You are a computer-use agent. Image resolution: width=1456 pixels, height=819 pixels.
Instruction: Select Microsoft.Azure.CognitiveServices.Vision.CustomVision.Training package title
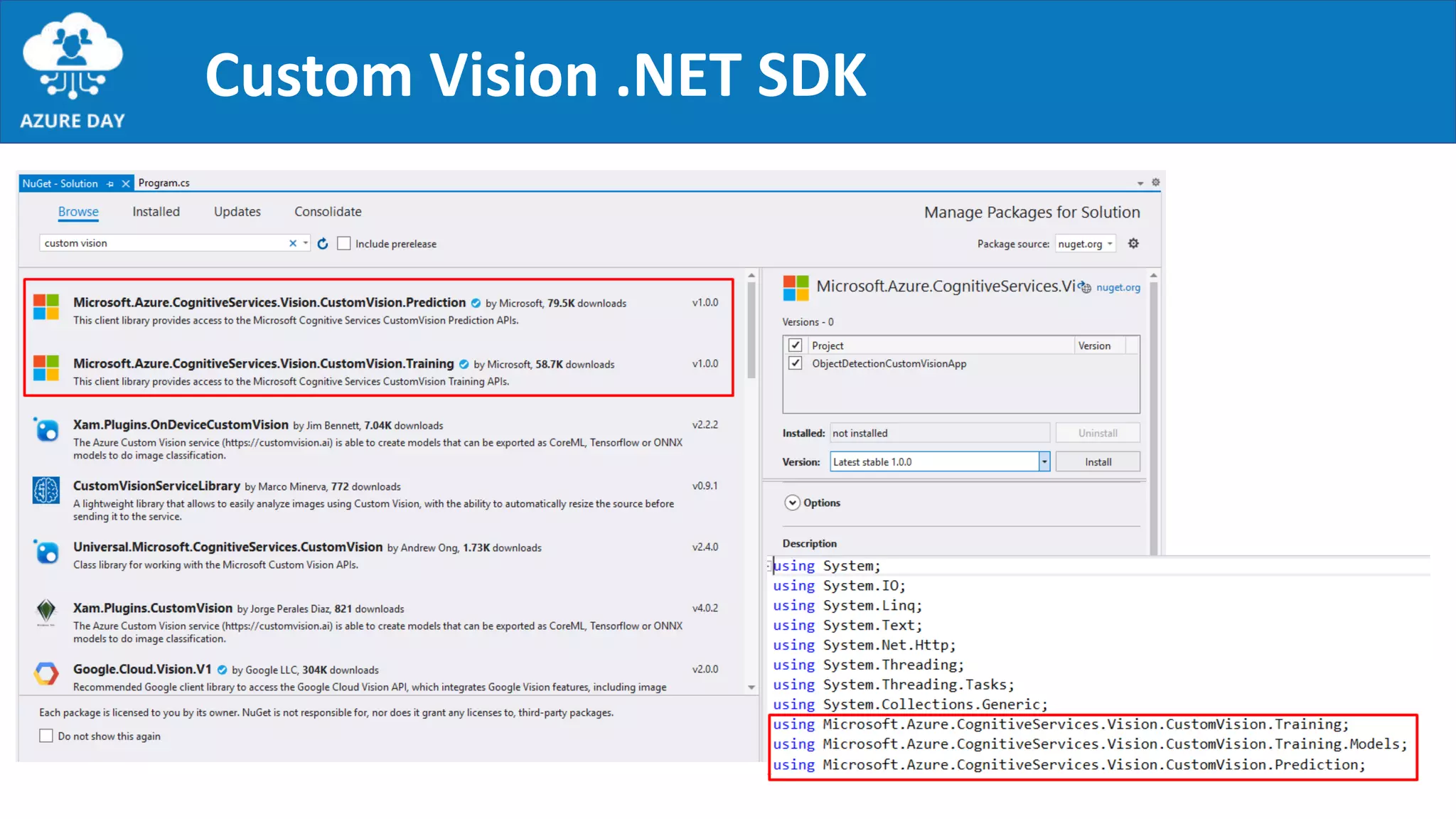click(264, 363)
